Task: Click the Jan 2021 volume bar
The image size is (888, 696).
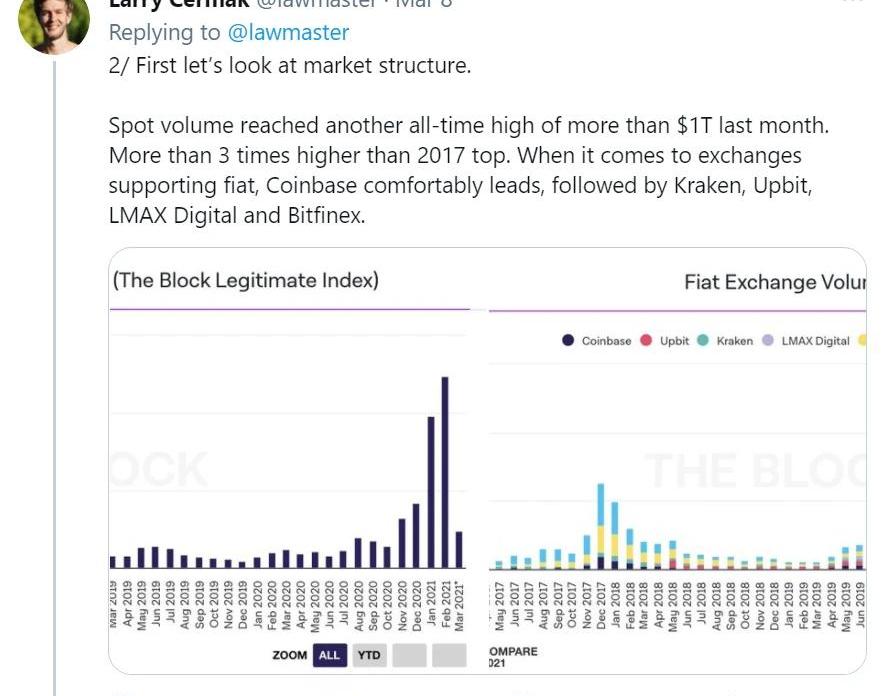Action: point(431,492)
